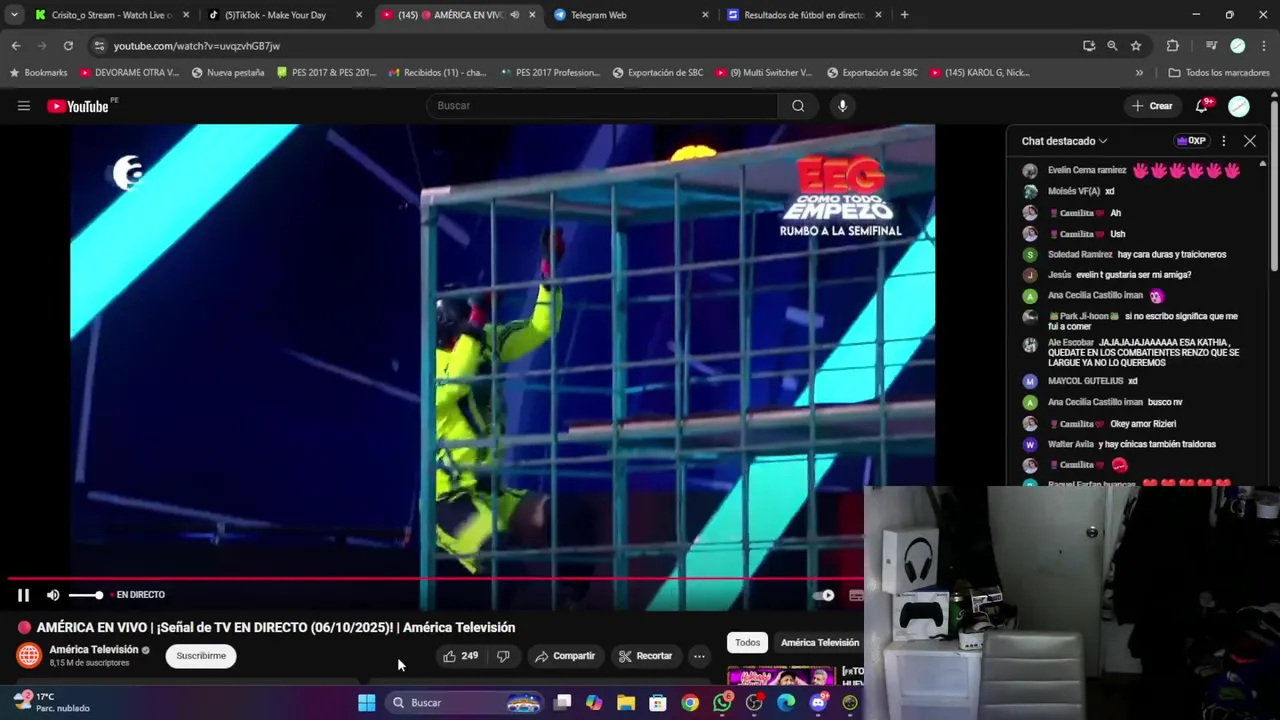Viewport: 1280px width, 720px height.
Task: Open a new browser tab
Action: click(x=904, y=15)
